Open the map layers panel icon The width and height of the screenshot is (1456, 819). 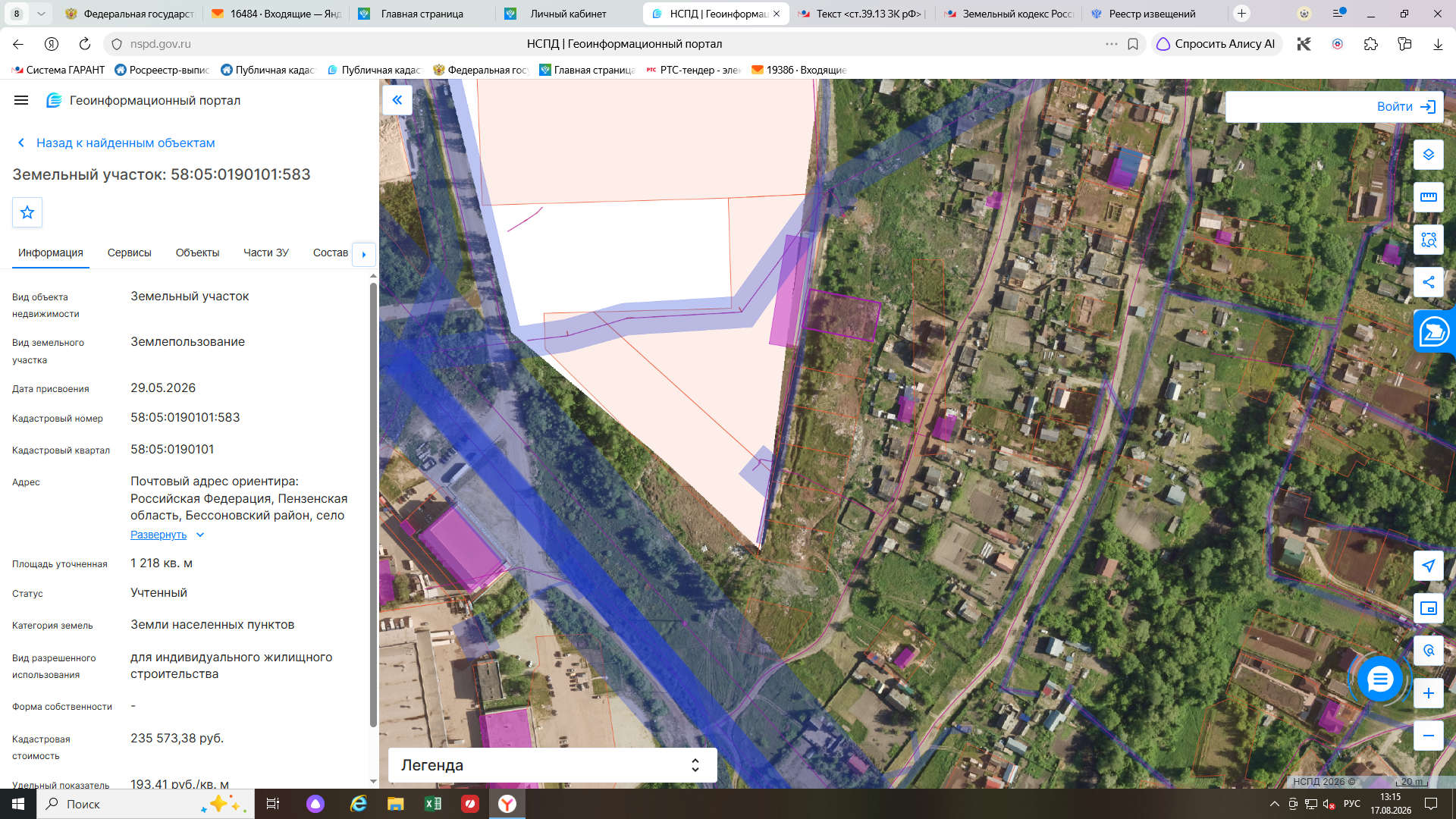pyautogui.click(x=1428, y=155)
